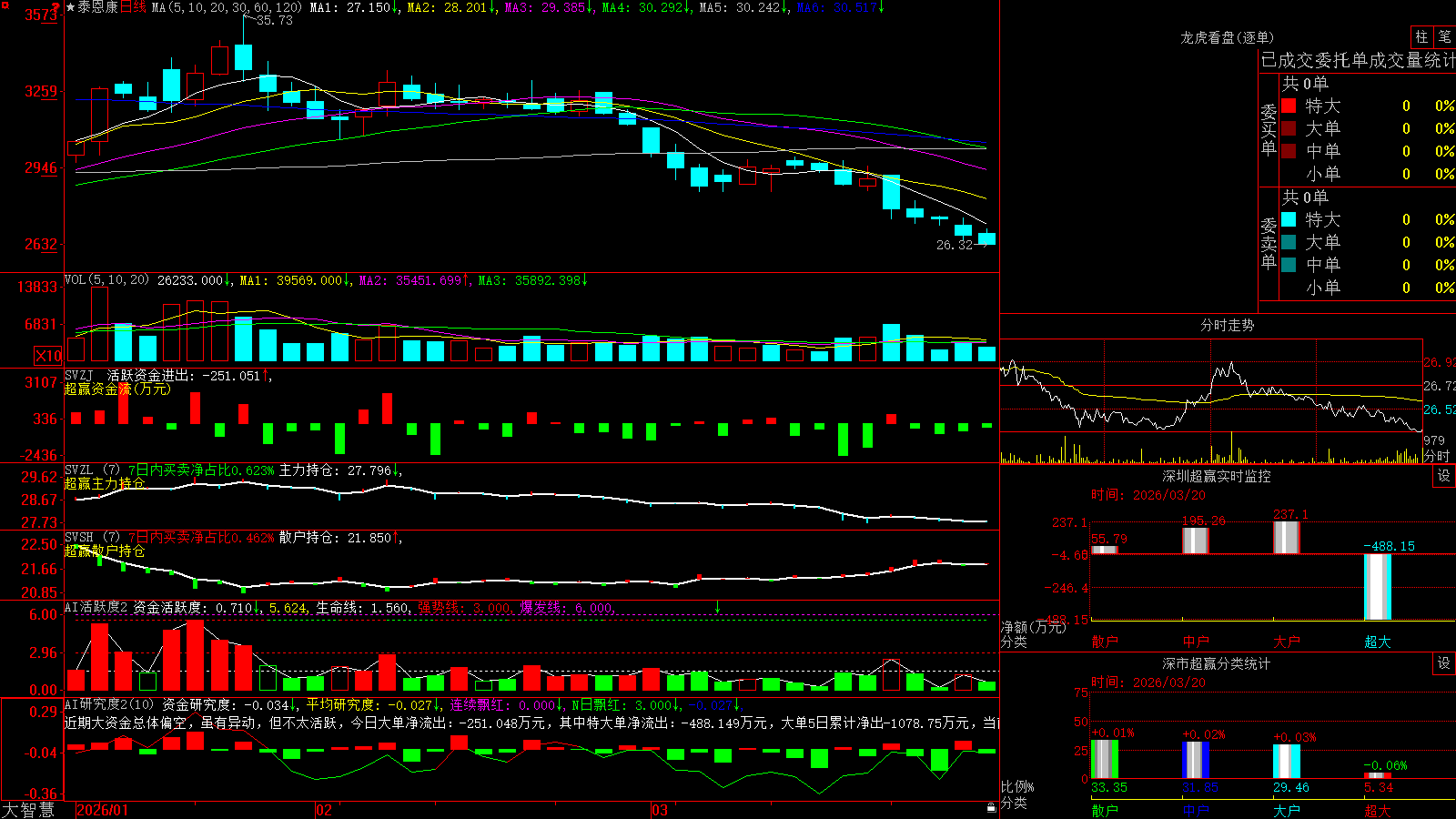The height and width of the screenshot is (819, 1456).
Task: Click the 大智慧 logo
Action: click(28, 810)
